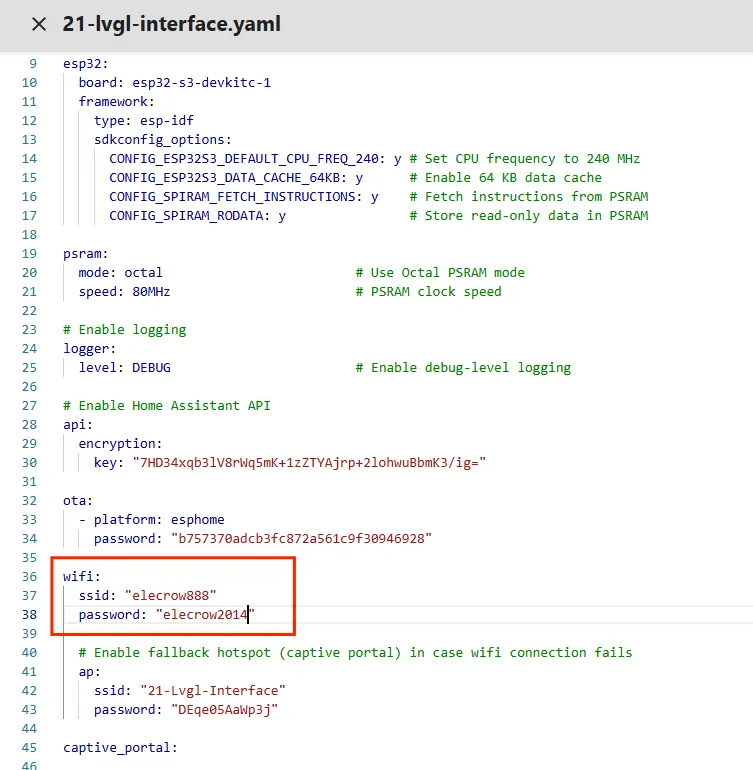Image resolution: width=753 pixels, height=770 pixels.
Task: Click line number 36 in the gutter
Action: coord(29,576)
